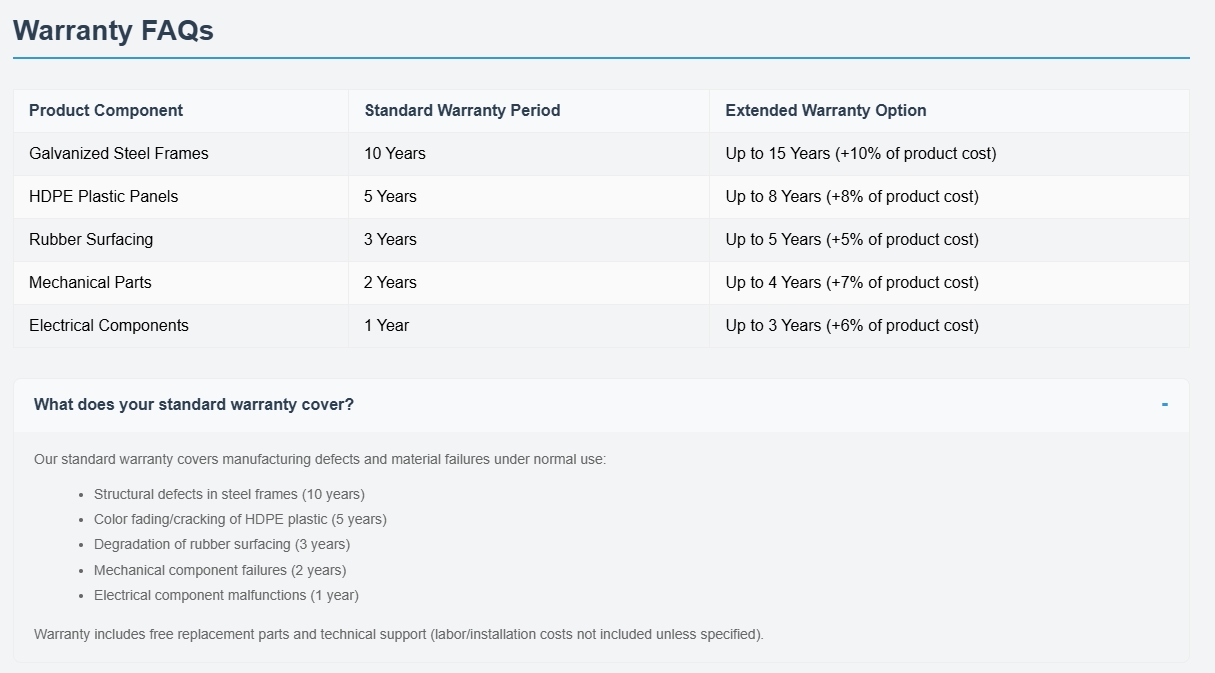Select the 'Up to 3 Years' extended cell
This screenshot has height=673, width=1215.
click(852, 326)
